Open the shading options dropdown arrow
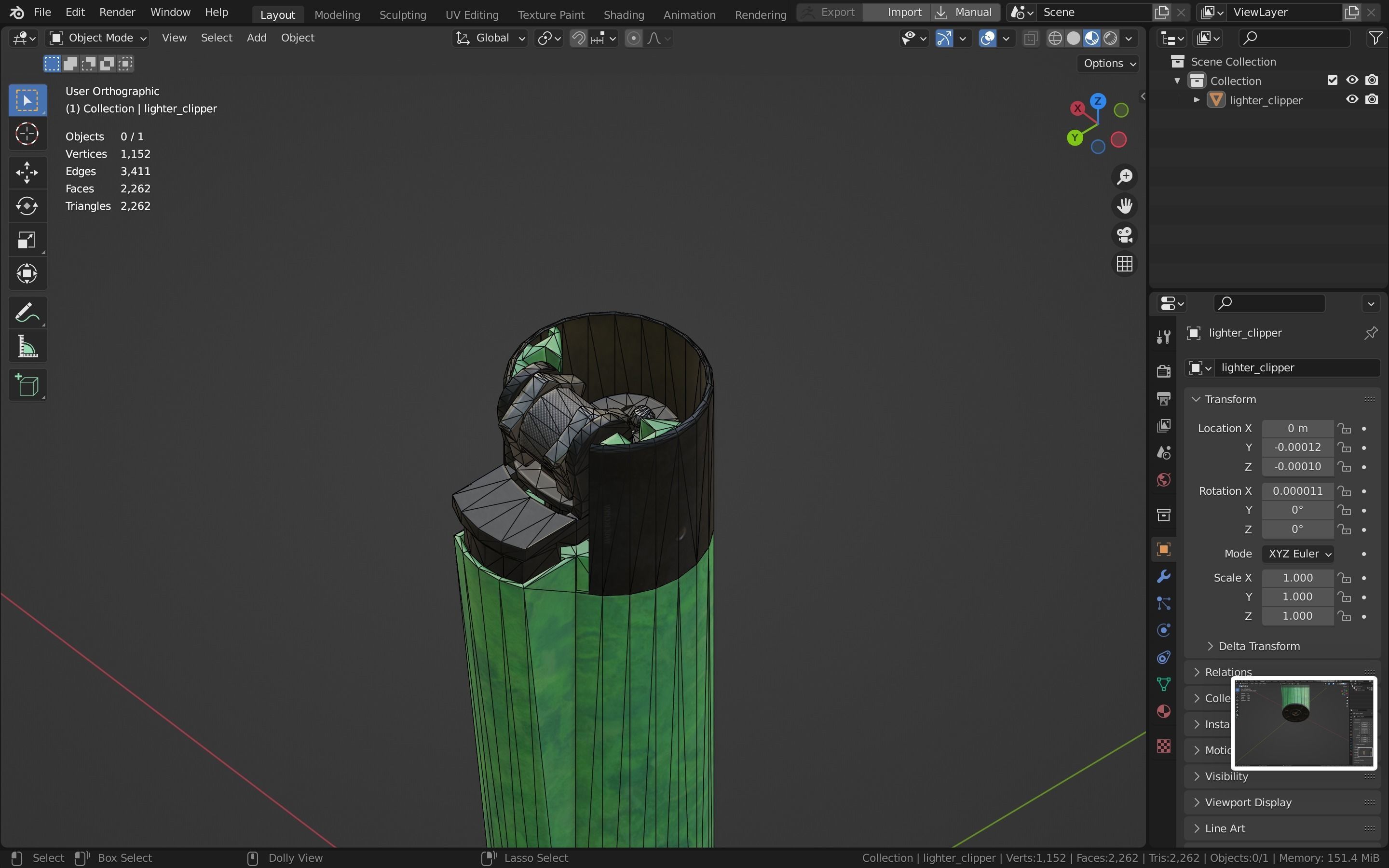The image size is (1389, 868). [1129, 38]
